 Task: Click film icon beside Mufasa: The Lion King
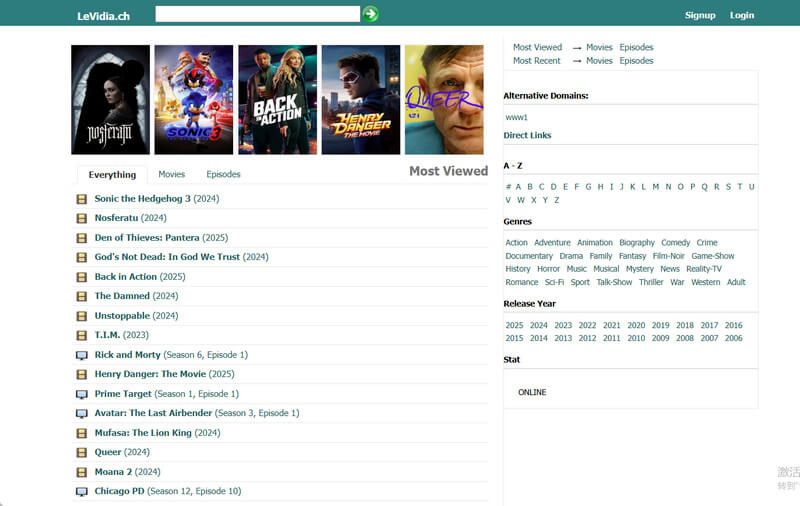point(82,433)
